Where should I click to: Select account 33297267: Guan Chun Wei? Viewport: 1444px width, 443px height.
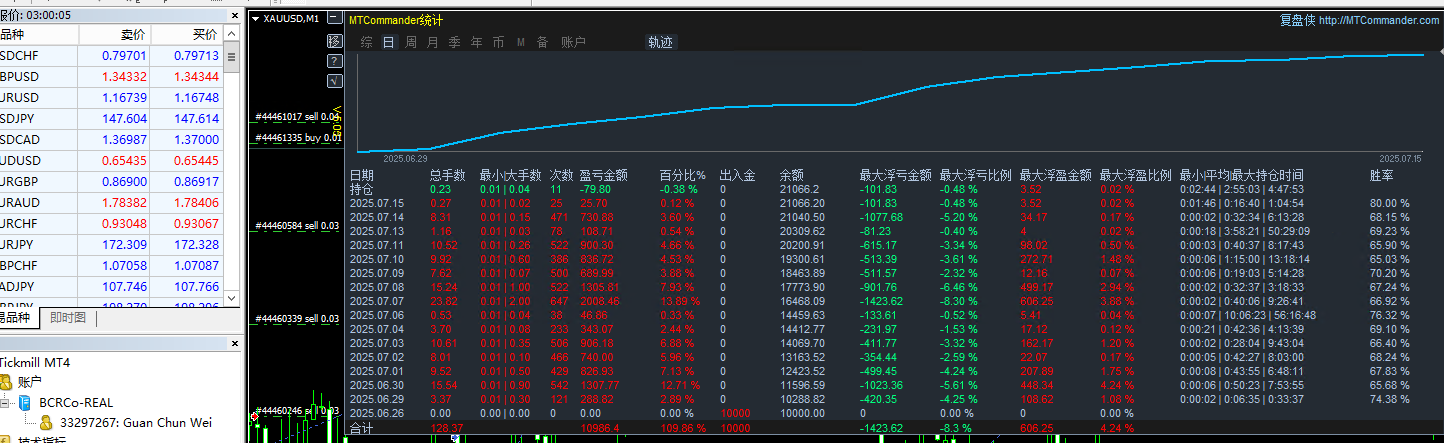136,422
